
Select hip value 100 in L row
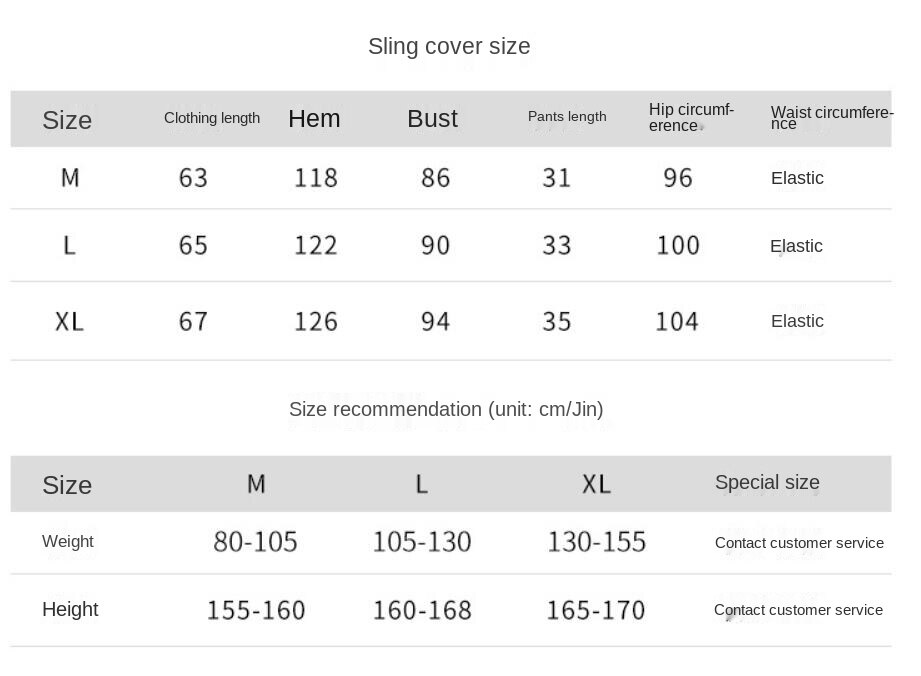click(677, 245)
